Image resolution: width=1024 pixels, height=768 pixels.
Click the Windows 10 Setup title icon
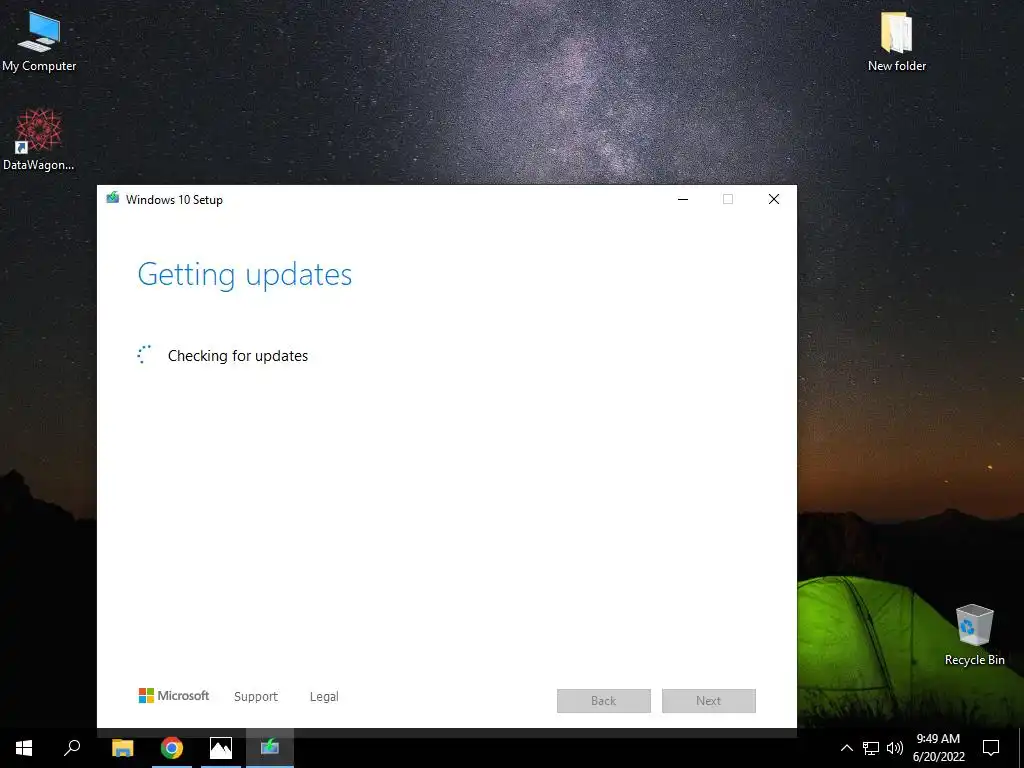tap(113, 198)
